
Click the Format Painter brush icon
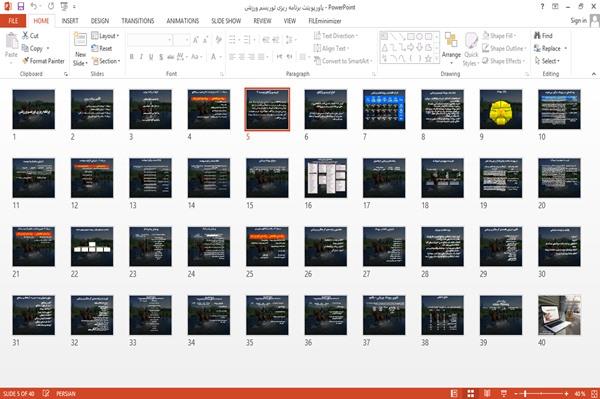point(25,61)
